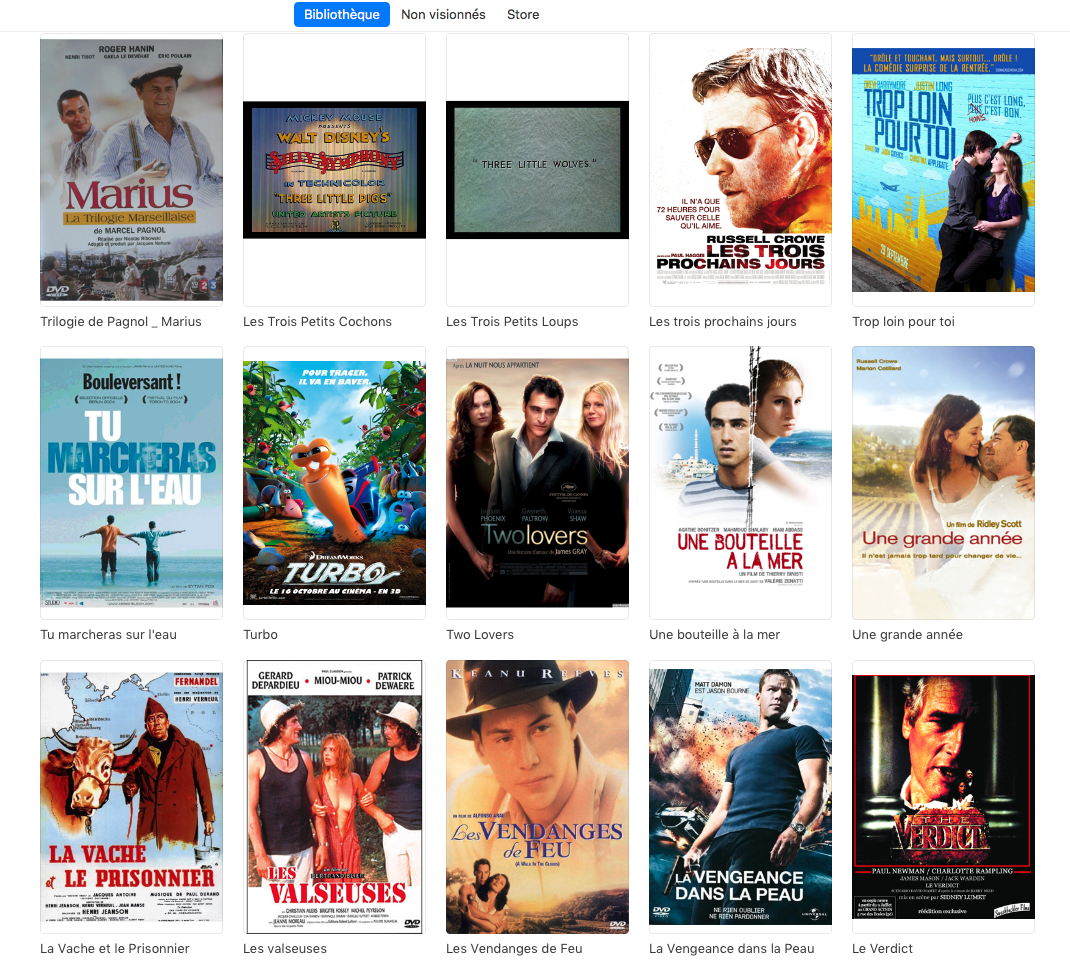This screenshot has width=1070, height=967.
Task: Click the 'Les Trois Petits Cochons' title
Action: click(317, 321)
